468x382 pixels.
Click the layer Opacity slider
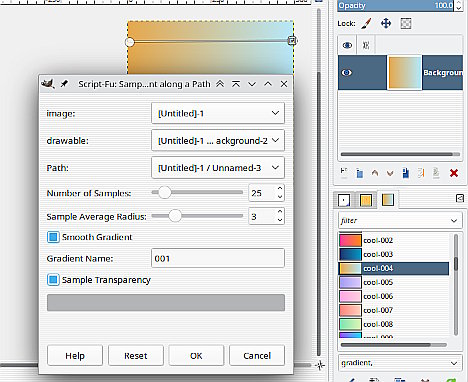[396, 6]
